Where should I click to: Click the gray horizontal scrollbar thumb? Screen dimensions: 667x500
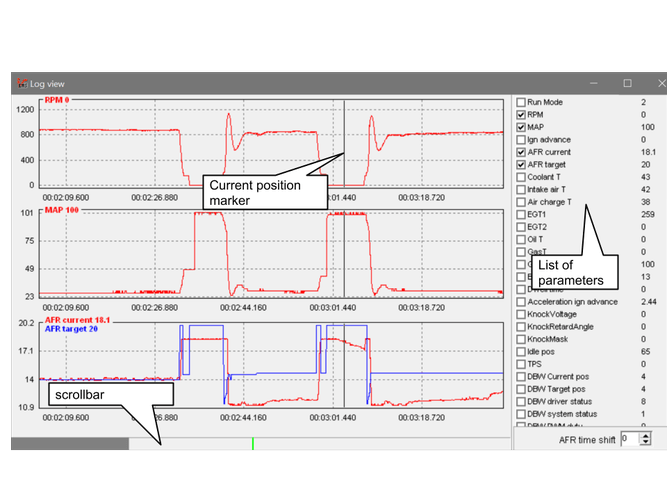(x=70, y=443)
